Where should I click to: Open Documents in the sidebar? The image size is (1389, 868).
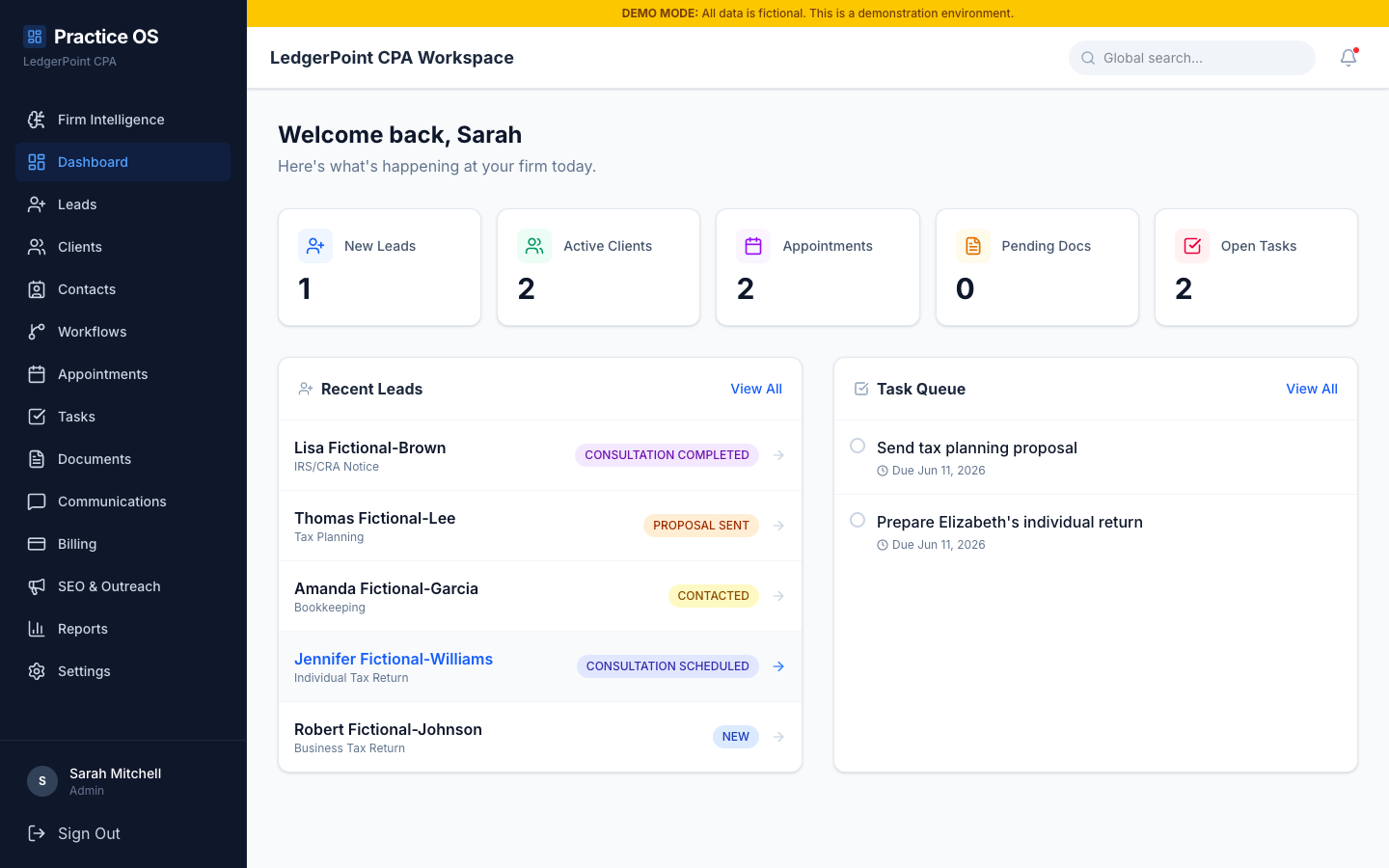(123, 459)
